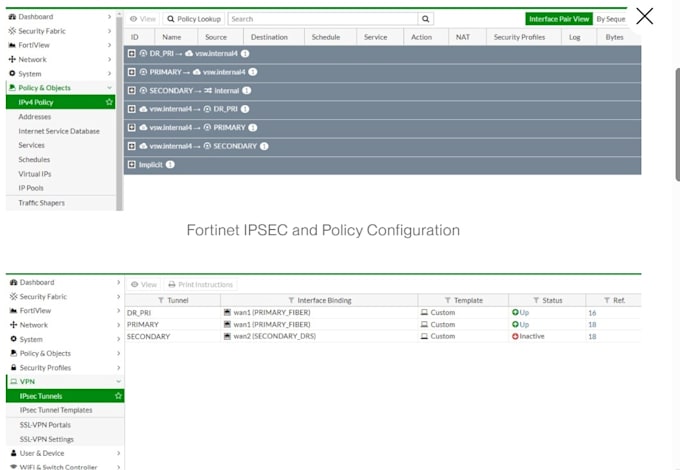The height and width of the screenshot is (470, 680).
Task: Filter the Interface Binding column
Action: coord(291,300)
